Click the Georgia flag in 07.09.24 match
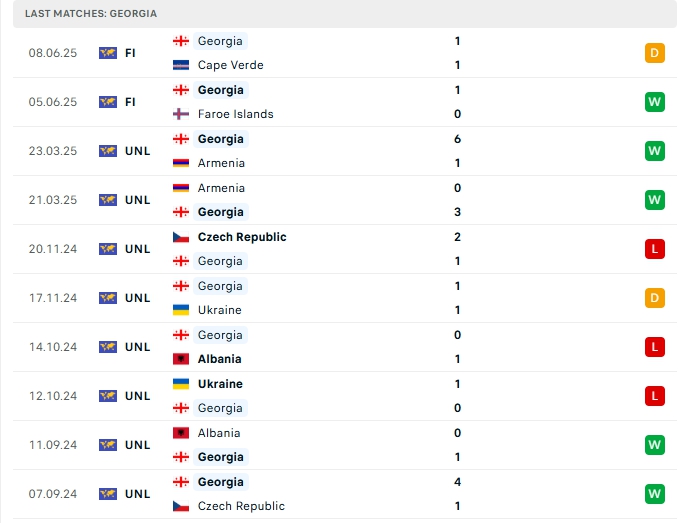688x523 pixels. (181, 482)
